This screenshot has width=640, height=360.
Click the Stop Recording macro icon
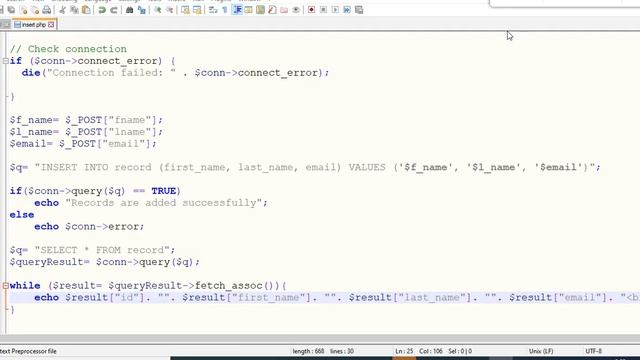[x=323, y=10]
